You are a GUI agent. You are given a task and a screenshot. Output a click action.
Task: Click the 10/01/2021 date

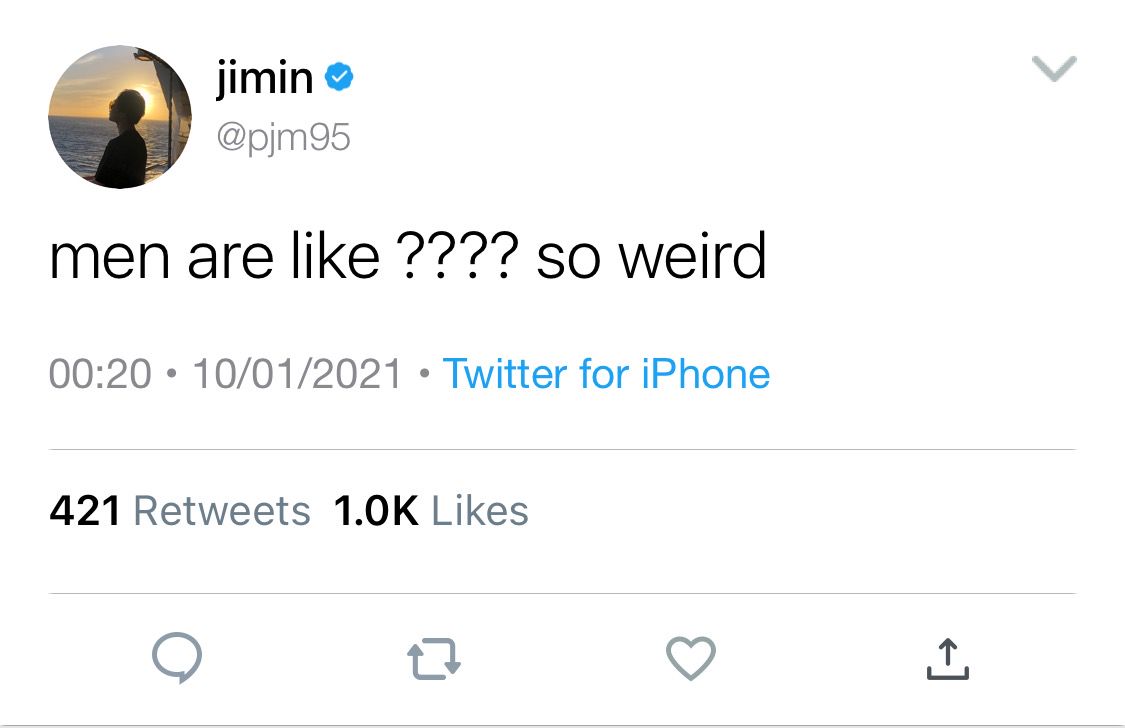point(297,374)
